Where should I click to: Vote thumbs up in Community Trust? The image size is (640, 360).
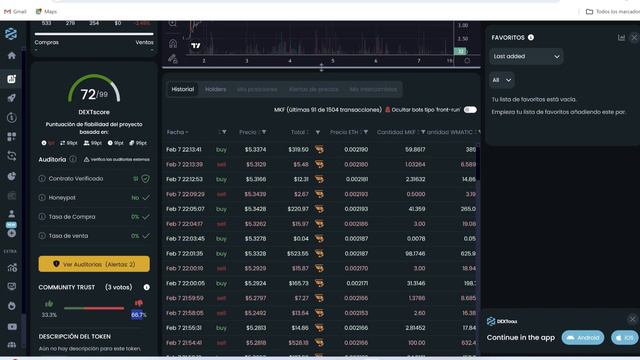point(49,304)
